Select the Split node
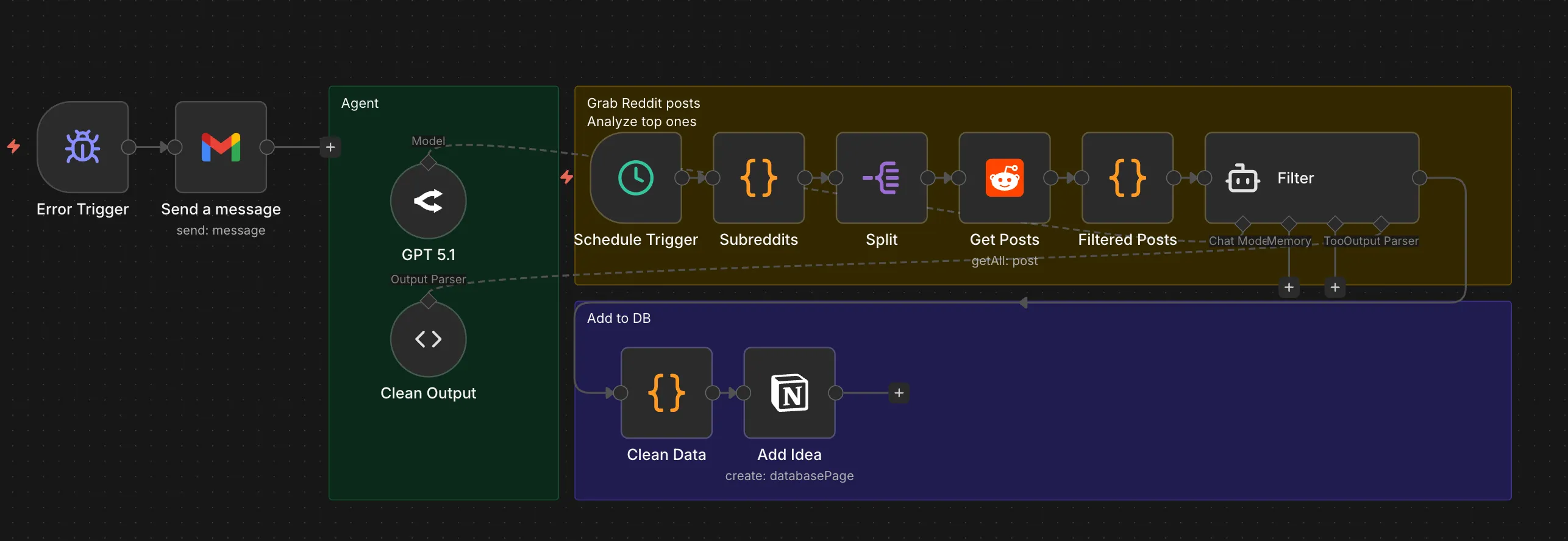This screenshot has width=1568, height=541. 882,178
